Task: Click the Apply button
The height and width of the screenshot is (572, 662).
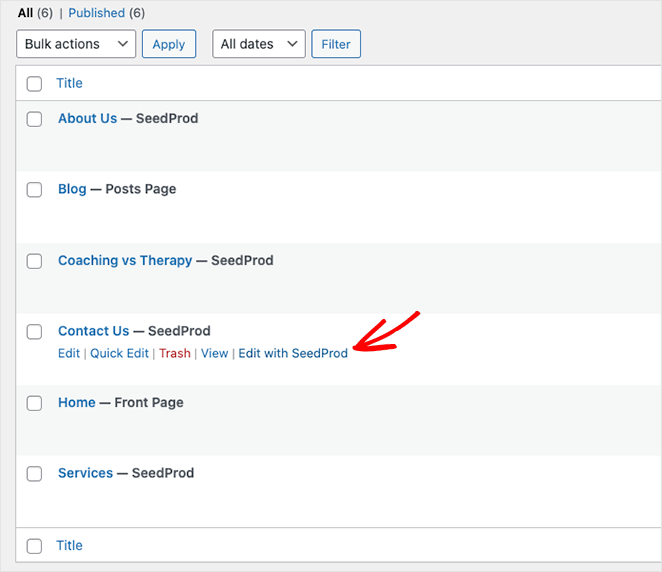Action: pyautogui.click(x=169, y=43)
